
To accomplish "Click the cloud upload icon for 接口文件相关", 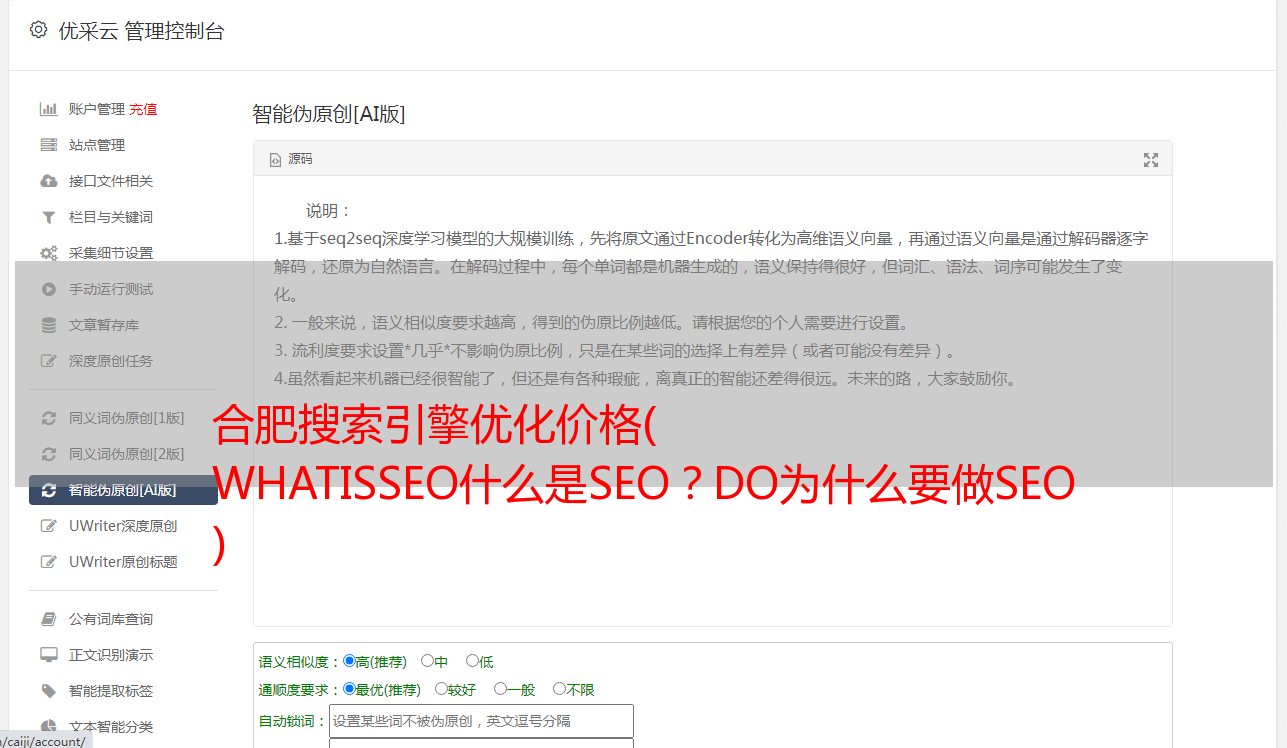I will [48, 181].
